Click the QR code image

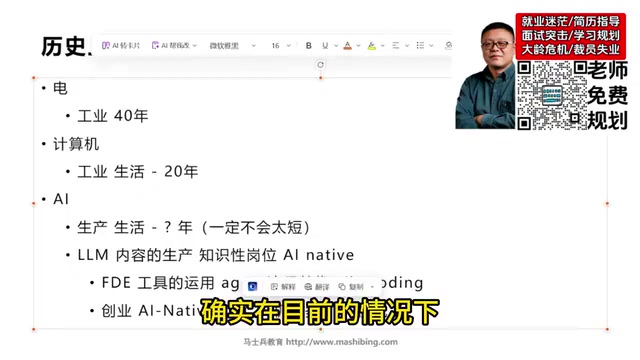click(x=551, y=96)
